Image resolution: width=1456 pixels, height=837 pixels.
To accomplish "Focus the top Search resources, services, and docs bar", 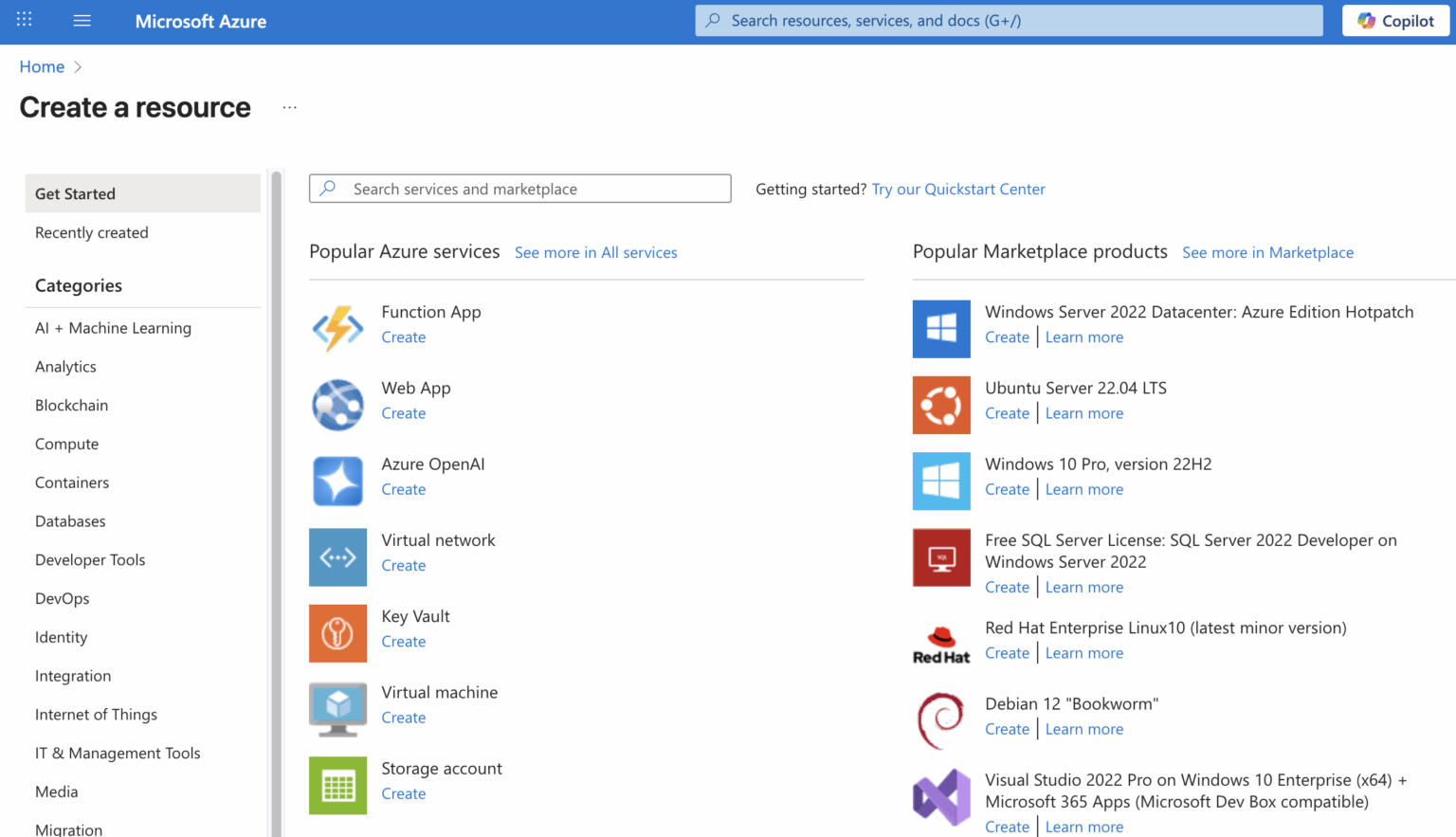I will tap(1009, 21).
